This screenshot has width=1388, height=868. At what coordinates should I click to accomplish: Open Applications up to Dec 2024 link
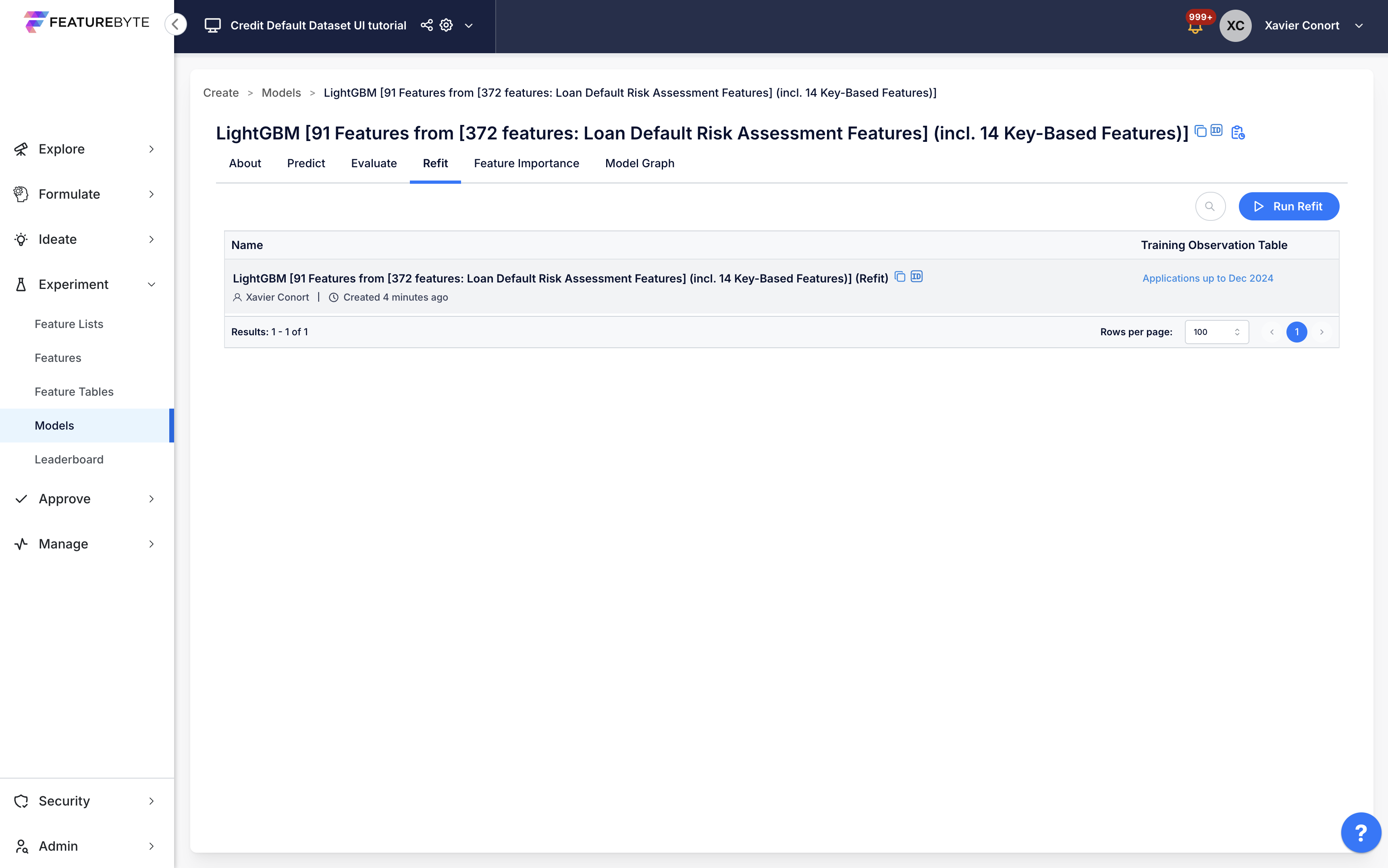1207,278
